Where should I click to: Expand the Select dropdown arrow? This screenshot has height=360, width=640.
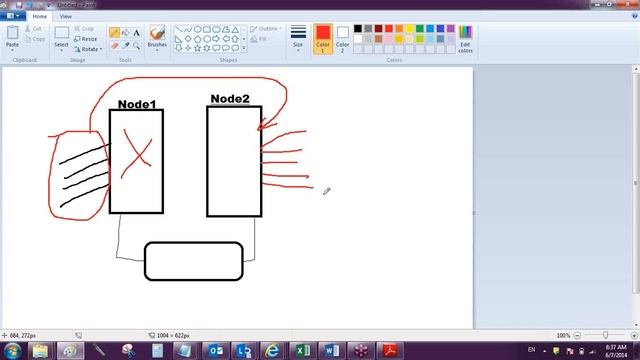tap(61, 50)
